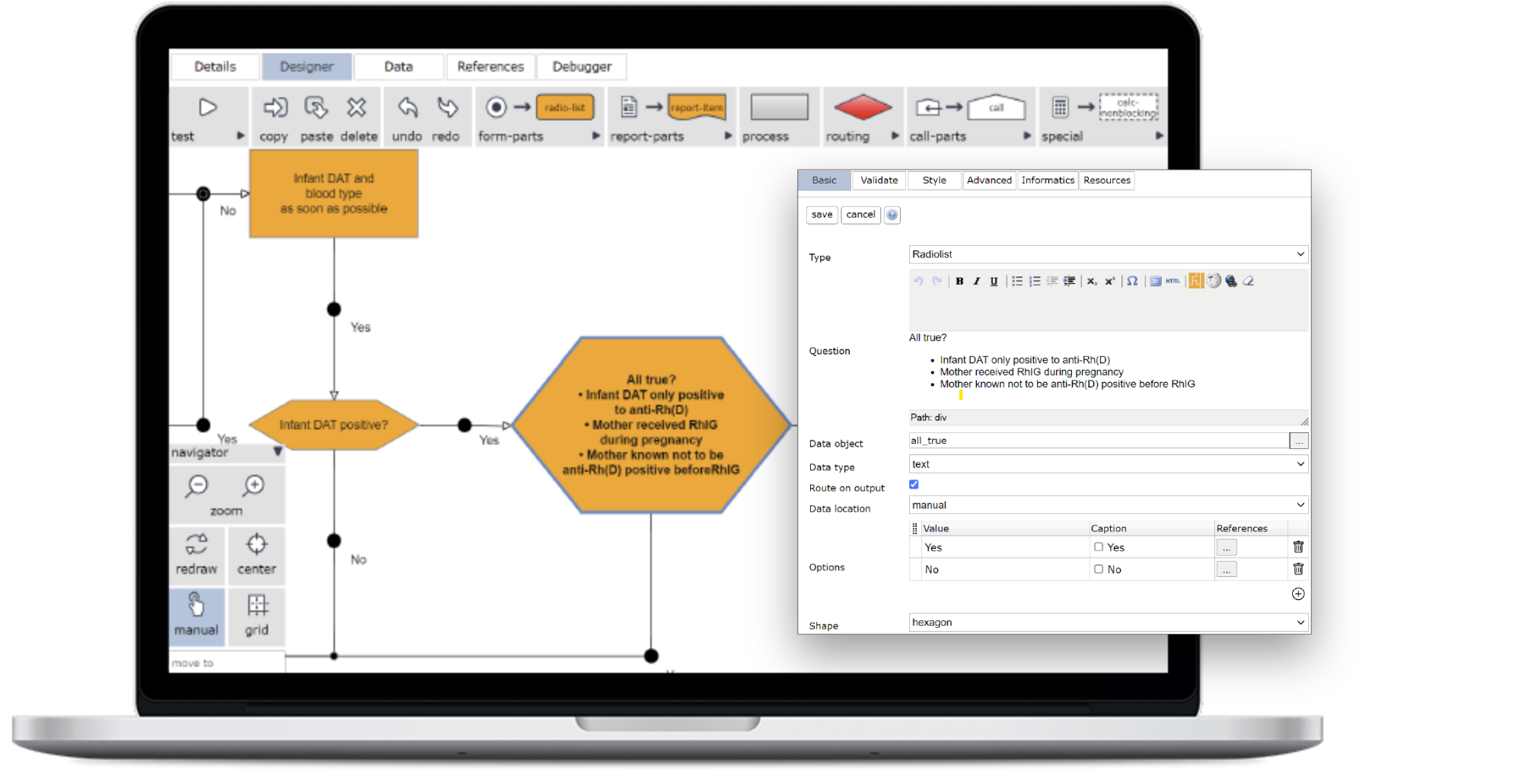This screenshot has height=784, width=1538.
Task: Toggle the grid tool icon
Action: [x=257, y=605]
